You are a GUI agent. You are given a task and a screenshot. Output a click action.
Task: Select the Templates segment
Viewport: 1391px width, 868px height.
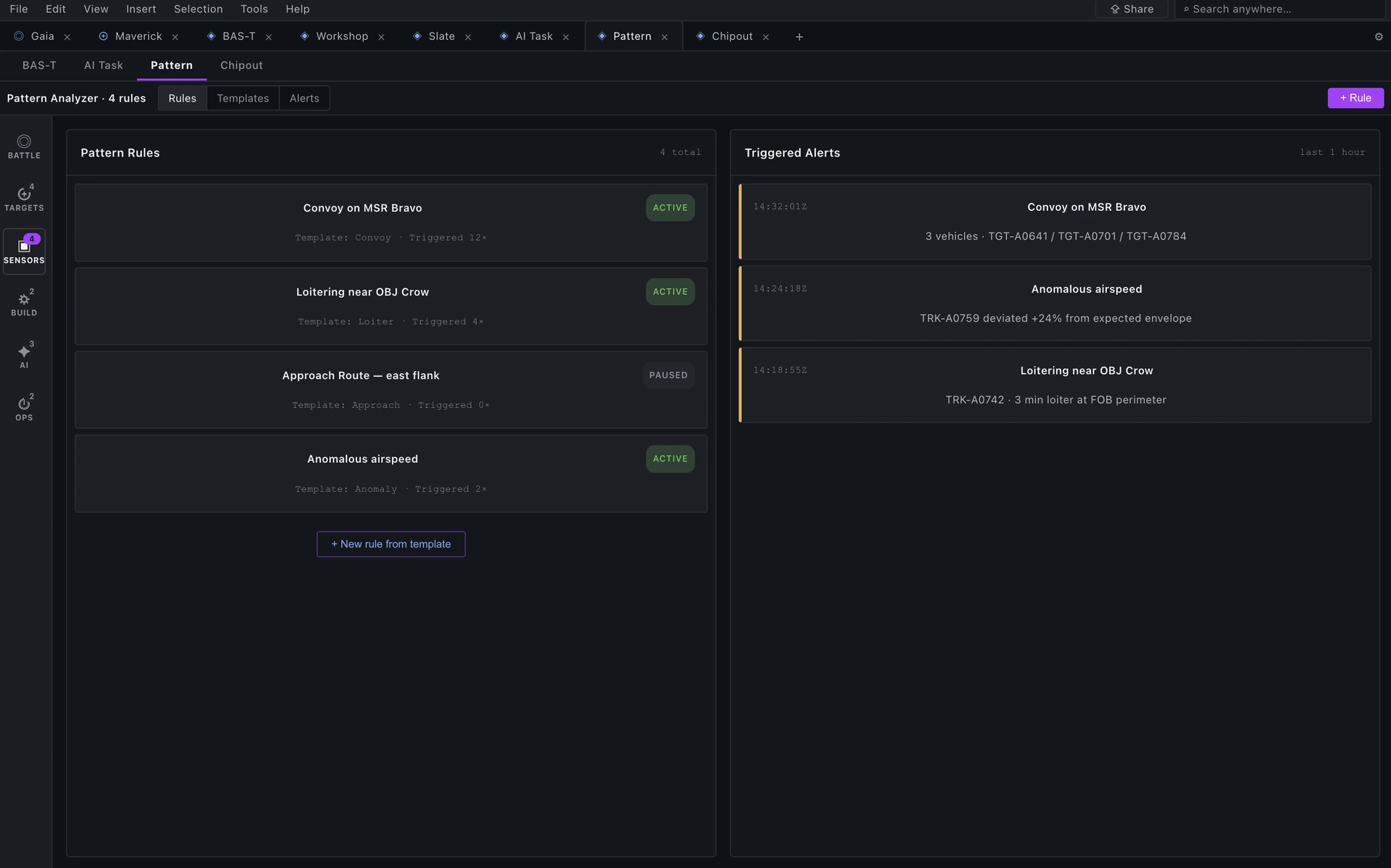click(243, 99)
